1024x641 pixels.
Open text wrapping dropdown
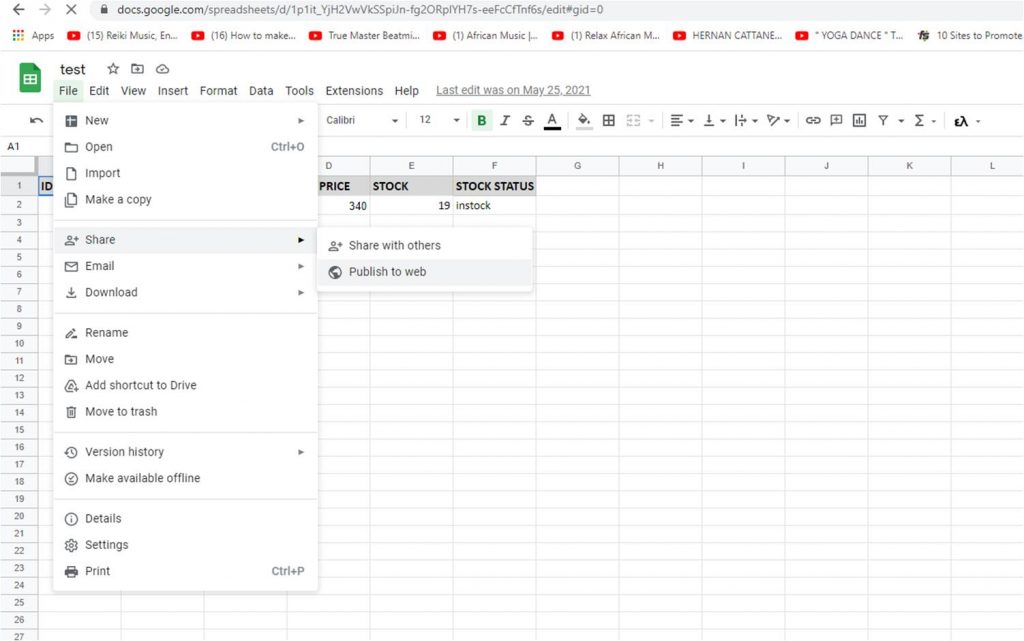point(746,120)
